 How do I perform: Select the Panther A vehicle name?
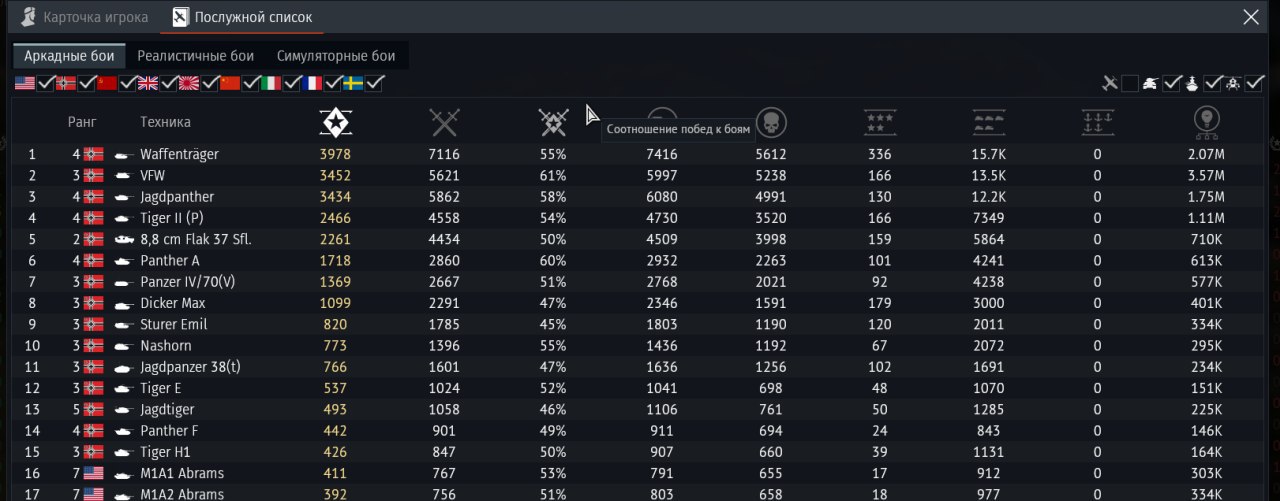click(170, 260)
